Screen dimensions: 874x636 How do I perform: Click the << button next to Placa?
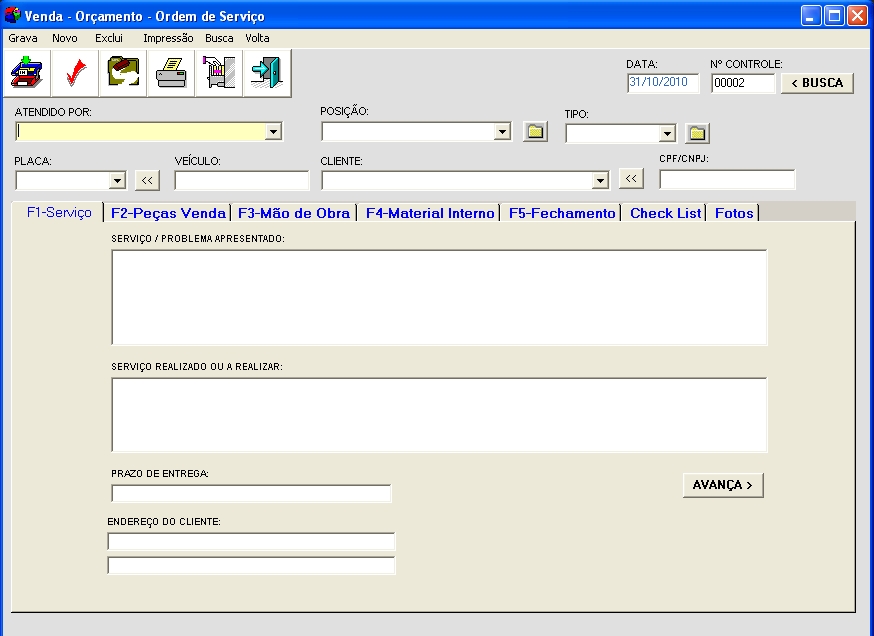[x=147, y=180]
